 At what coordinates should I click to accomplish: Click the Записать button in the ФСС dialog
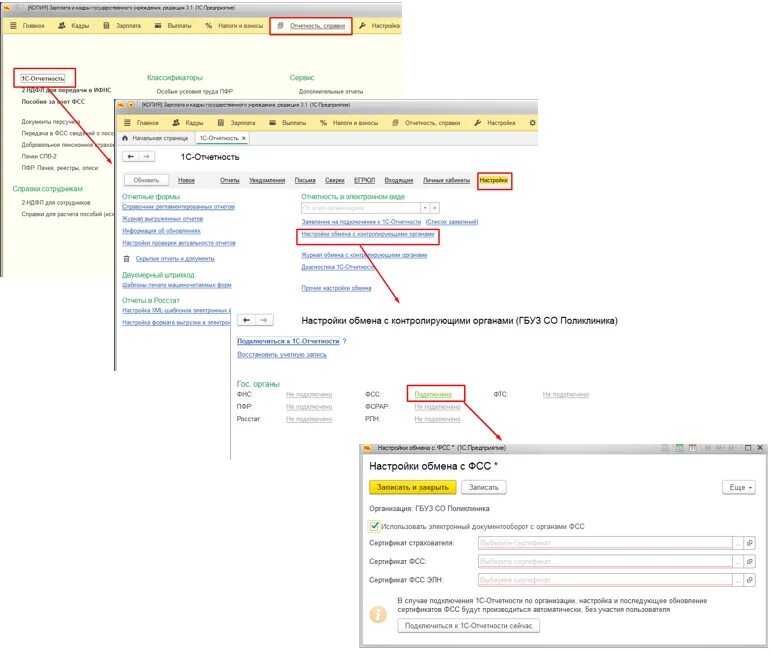point(484,487)
